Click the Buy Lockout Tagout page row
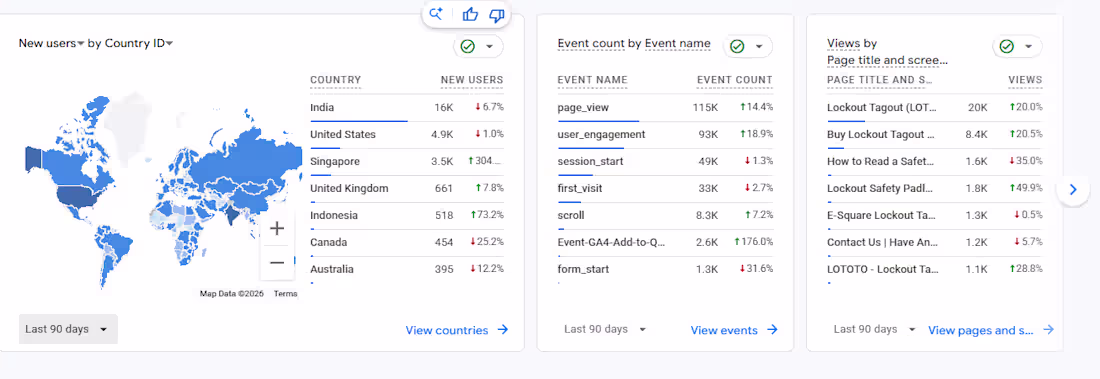This screenshot has width=1100, height=379. (x=934, y=135)
